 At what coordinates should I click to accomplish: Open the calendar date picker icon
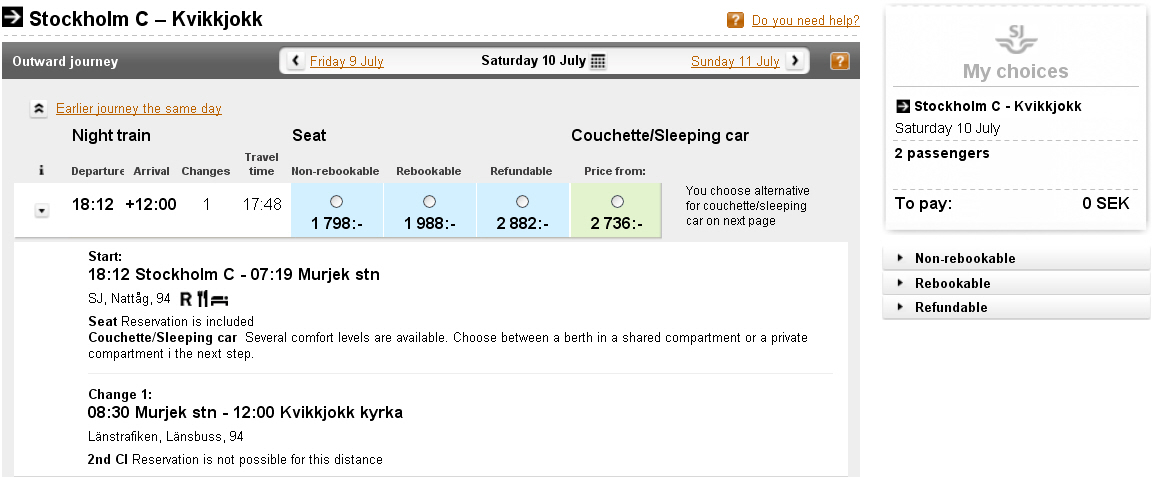click(599, 61)
